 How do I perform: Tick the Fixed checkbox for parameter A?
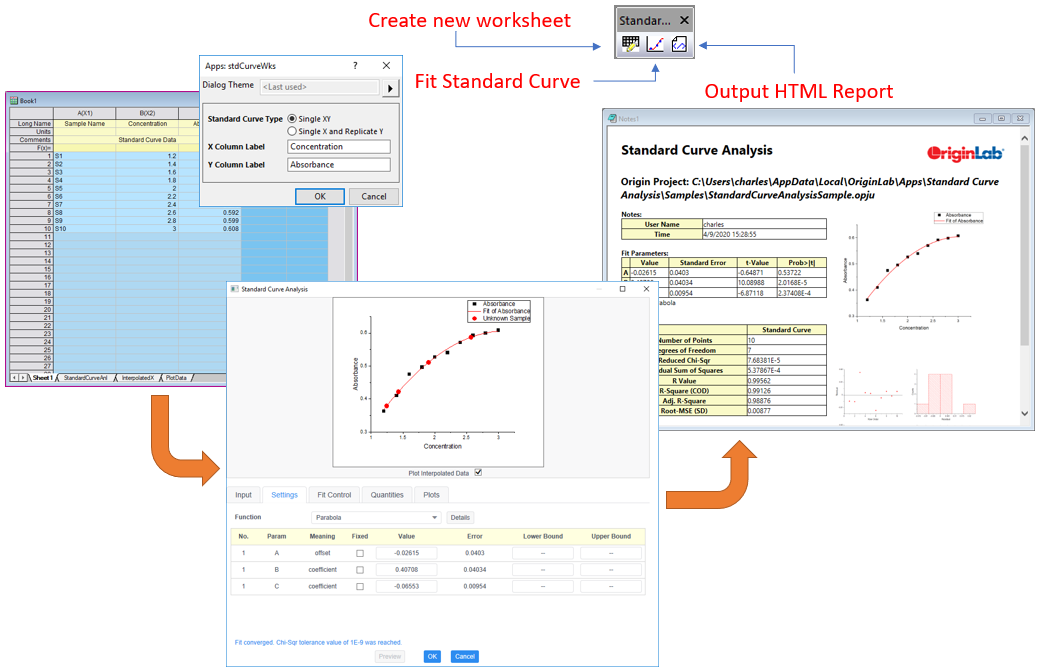click(x=360, y=553)
